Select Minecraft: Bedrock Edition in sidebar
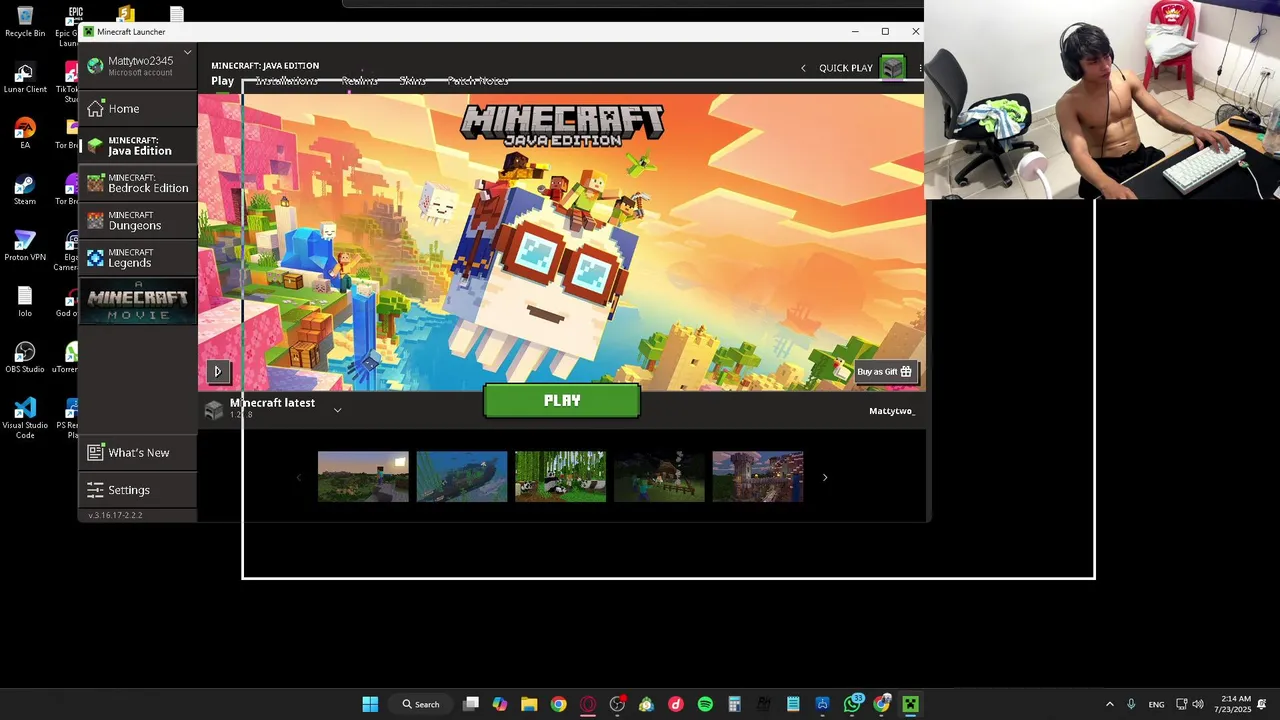1280x720 pixels. click(x=138, y=183)
